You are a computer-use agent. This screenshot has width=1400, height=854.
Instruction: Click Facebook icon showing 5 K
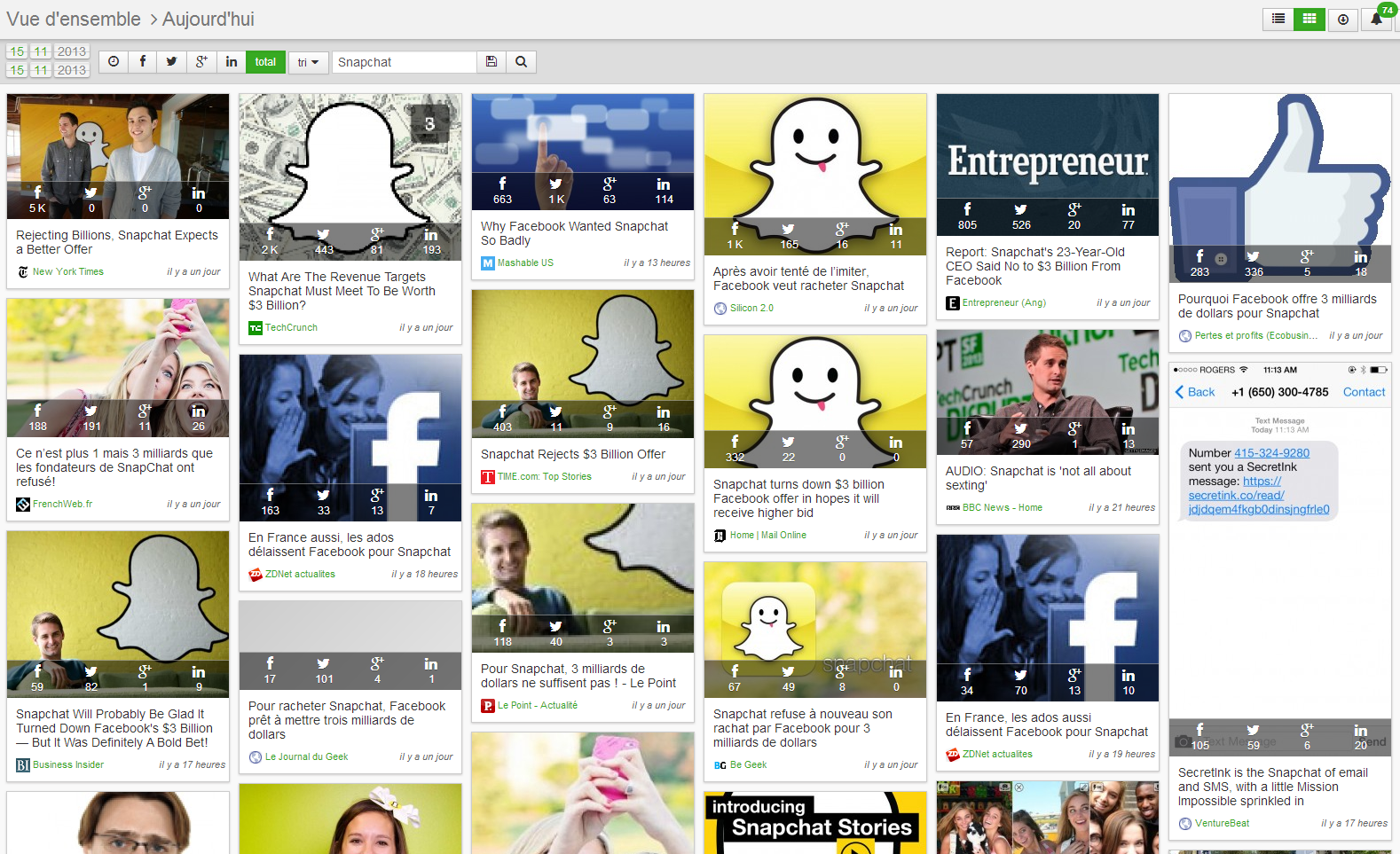[37, 192]
